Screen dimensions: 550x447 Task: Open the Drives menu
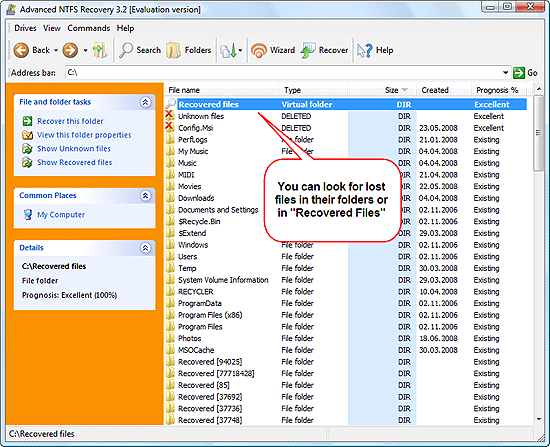[x=25, y=28]
